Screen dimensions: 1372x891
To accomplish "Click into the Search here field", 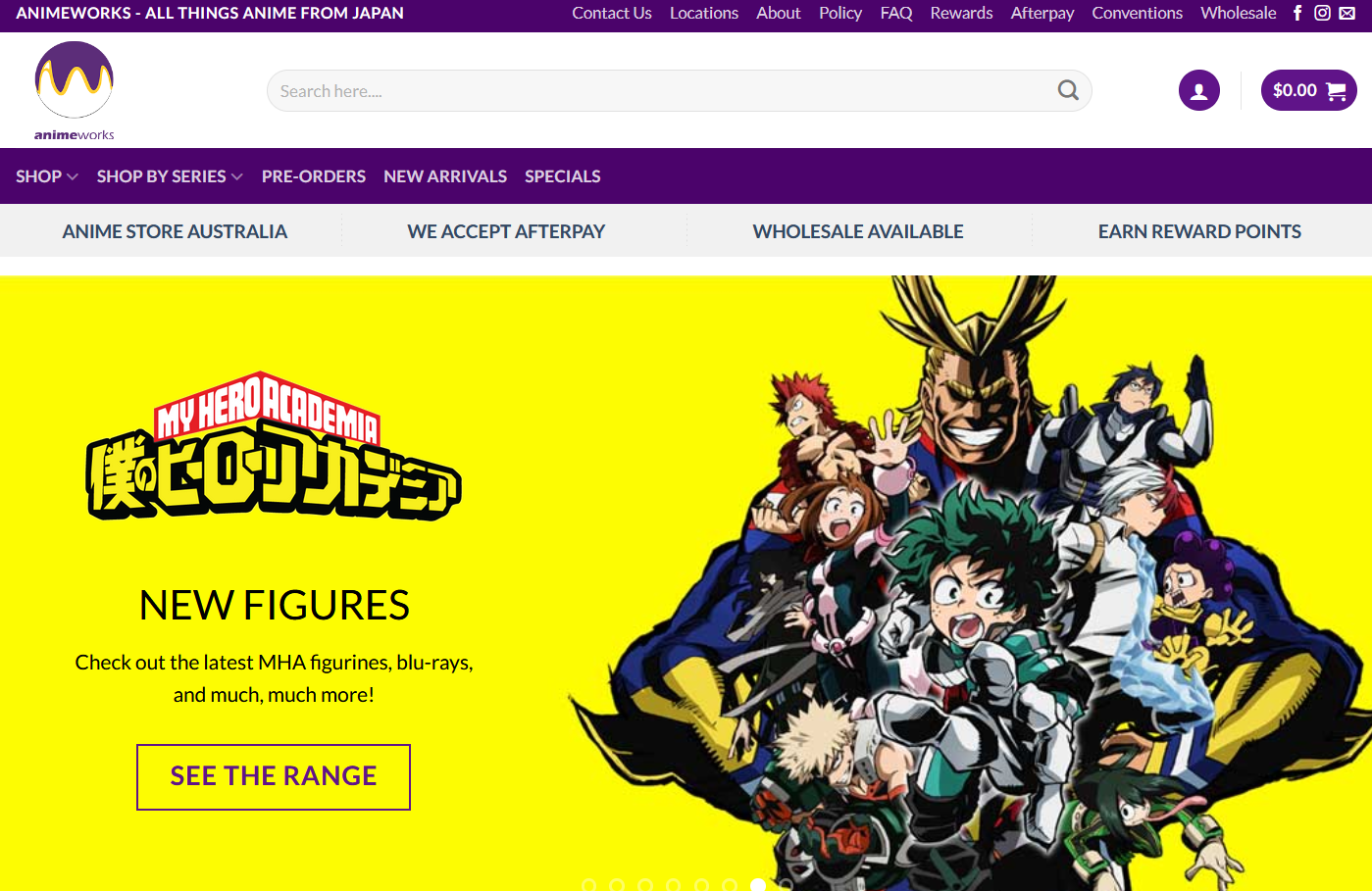I will point(657,91).
